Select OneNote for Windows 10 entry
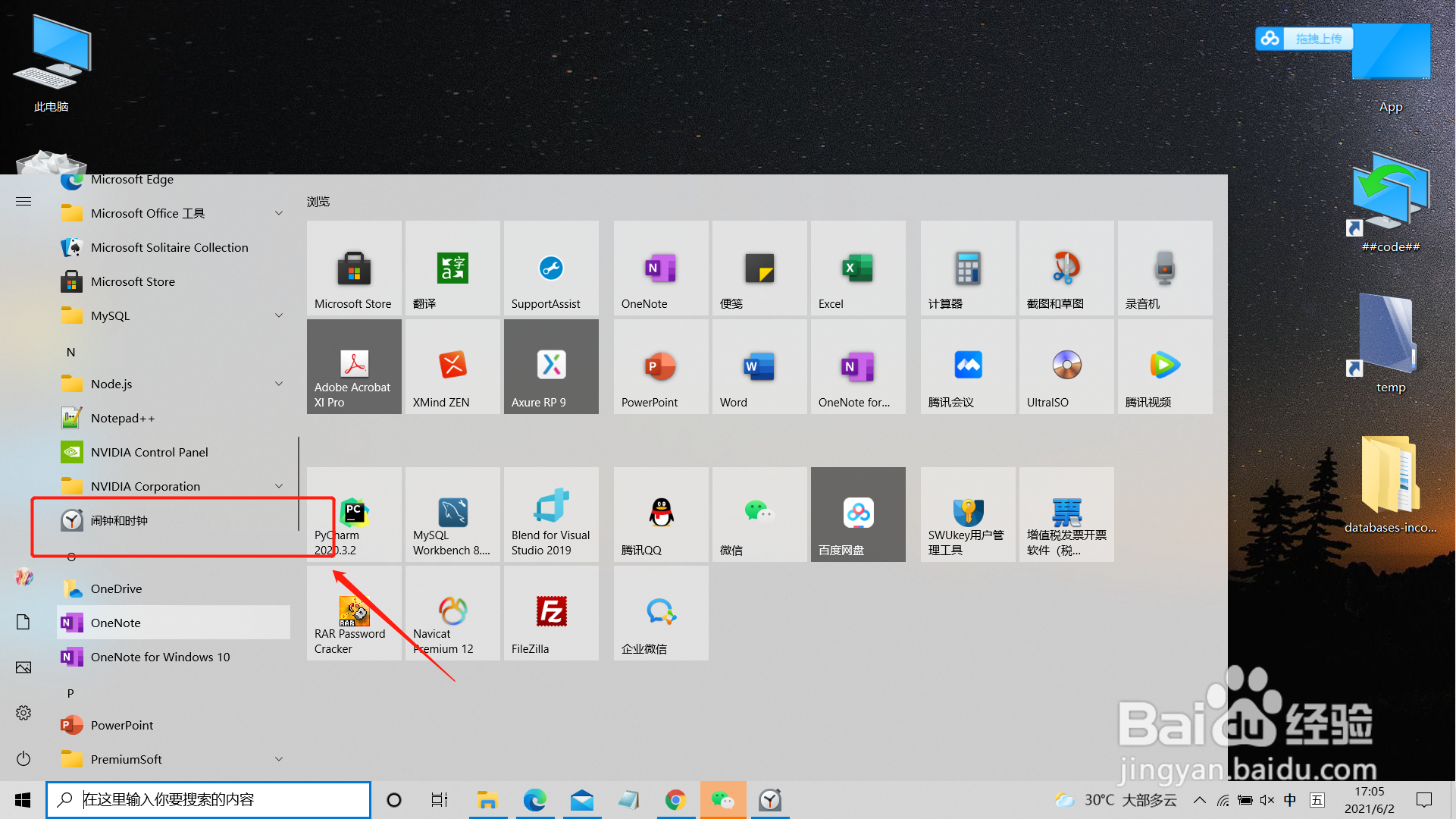The height and width of the screenshot is (819, 1456). (174, 657)
